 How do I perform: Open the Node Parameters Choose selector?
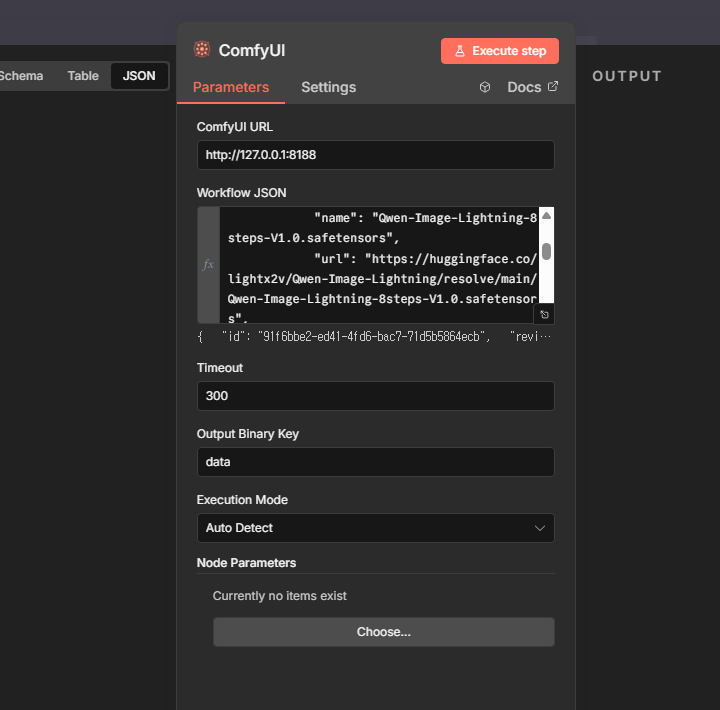(383, 632)
